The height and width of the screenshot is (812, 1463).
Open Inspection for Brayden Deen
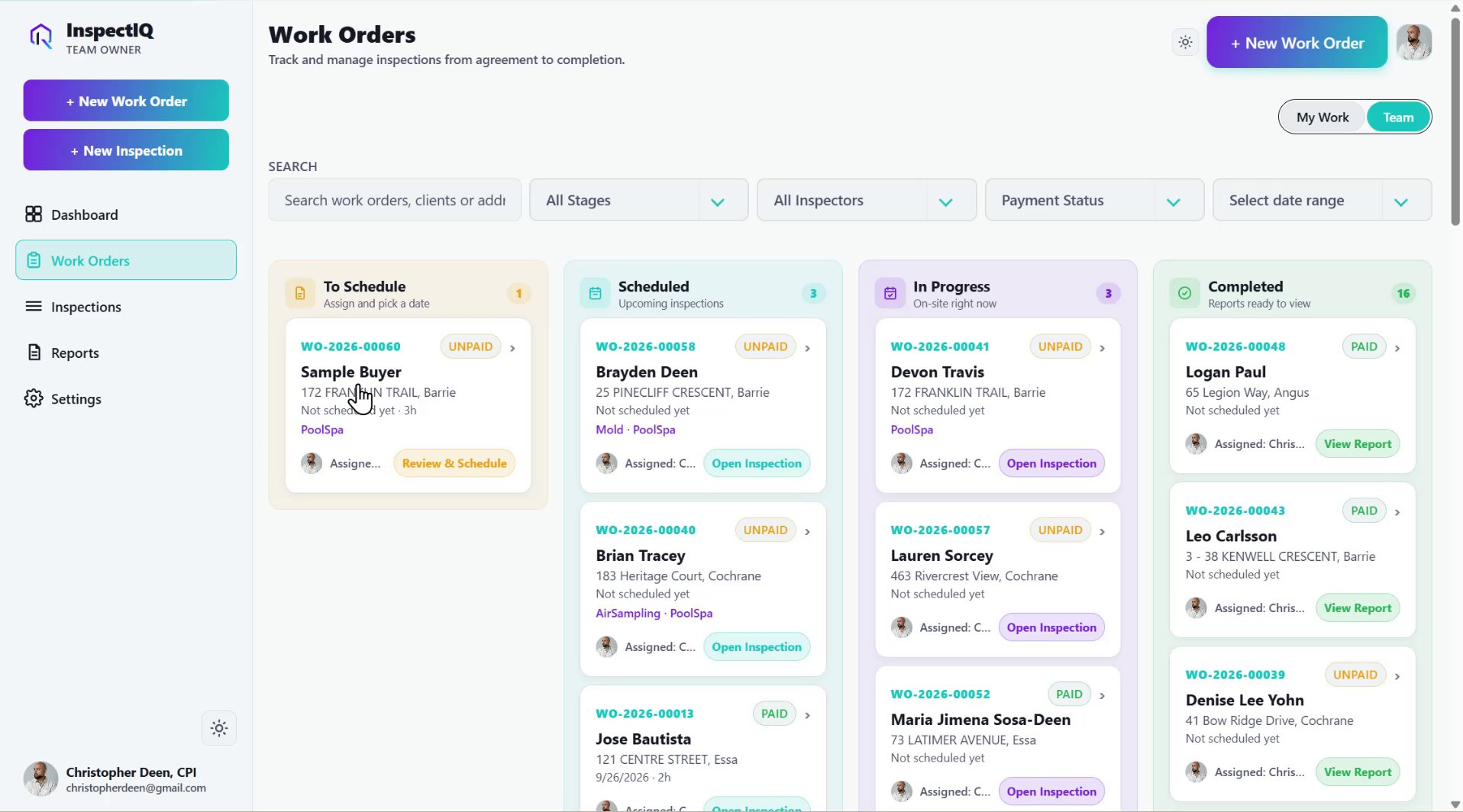(x=757, y=463)
